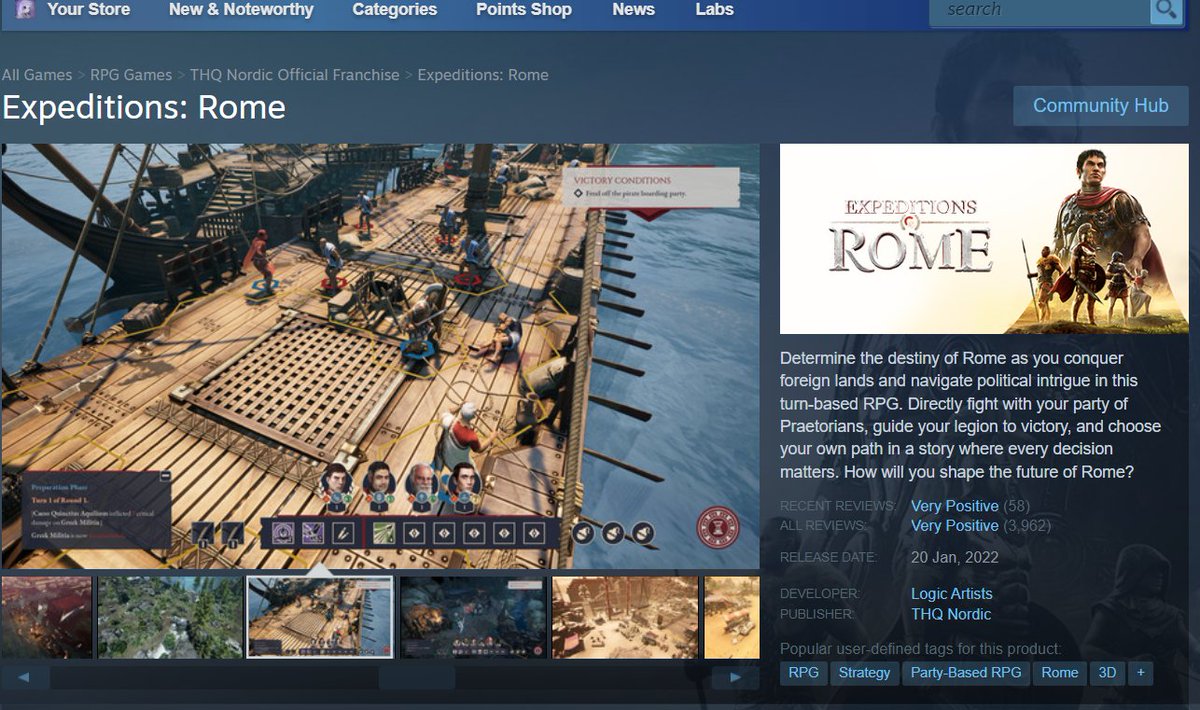Select the RPG tag

(x=803, y=673)
